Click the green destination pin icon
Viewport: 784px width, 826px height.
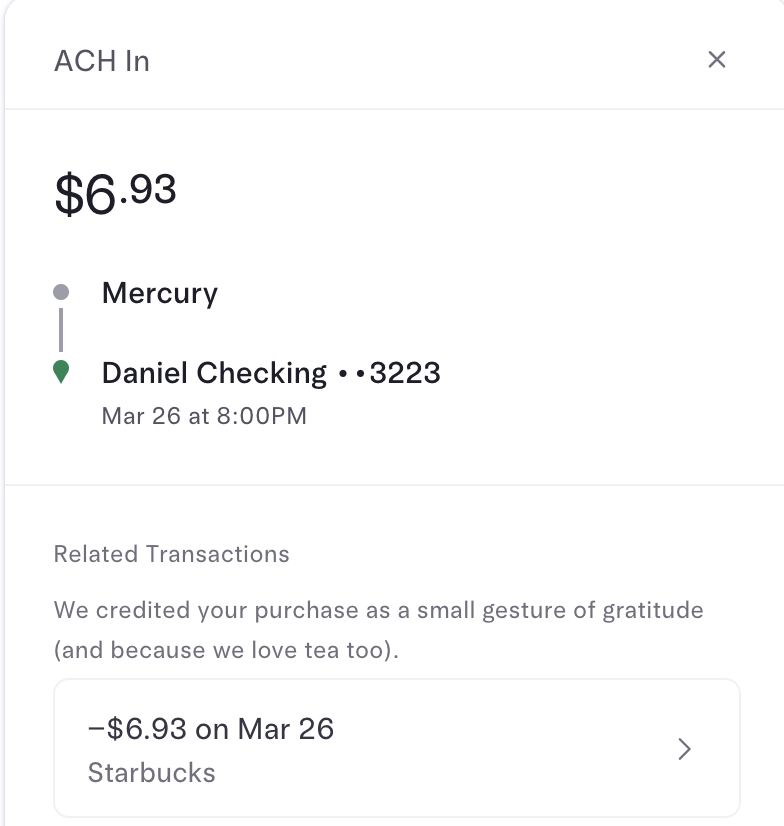point(61,372)
